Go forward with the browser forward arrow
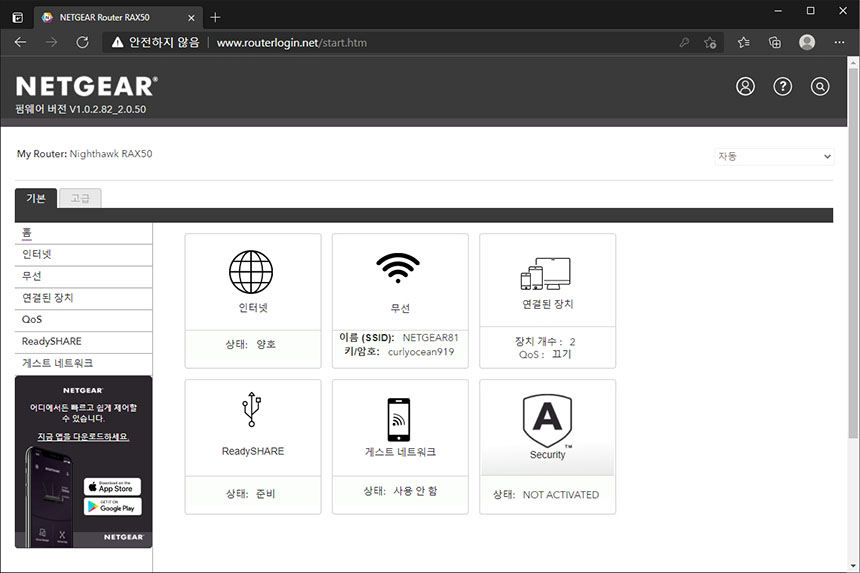The image size is (860, 573). [52, 42]
